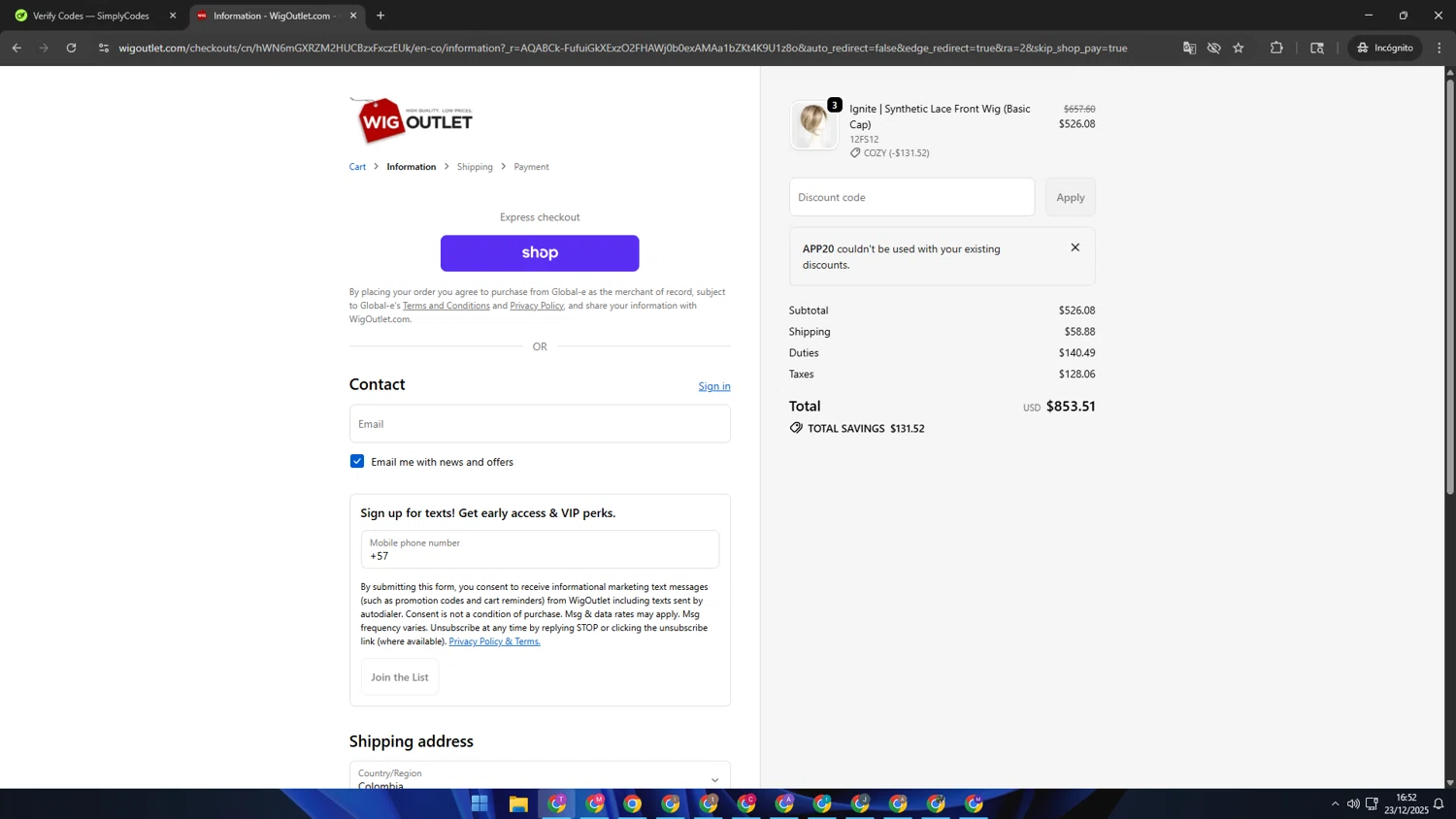Click scrollbar down arrow
The width and height of the screenshot is (1456, 819).
(1450, 782)
